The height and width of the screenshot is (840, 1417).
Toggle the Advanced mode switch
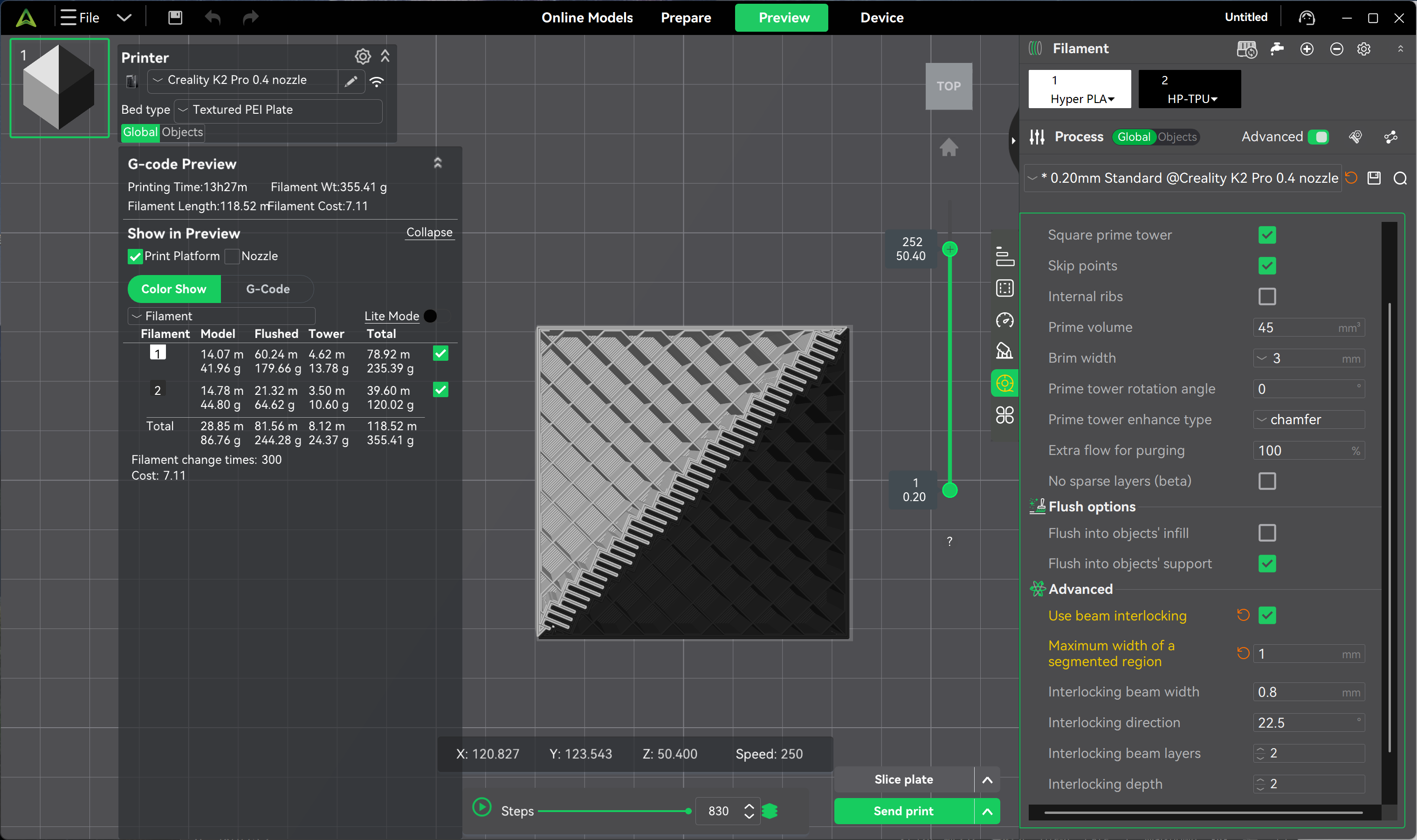[1319, 137]
